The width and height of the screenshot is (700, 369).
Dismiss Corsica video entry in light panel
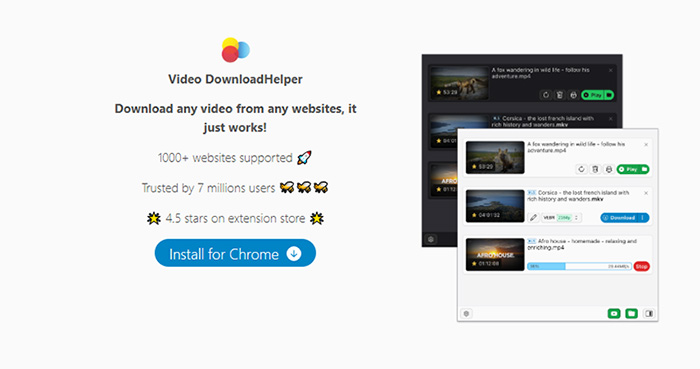pyautogui.click(x=646, y=193)
